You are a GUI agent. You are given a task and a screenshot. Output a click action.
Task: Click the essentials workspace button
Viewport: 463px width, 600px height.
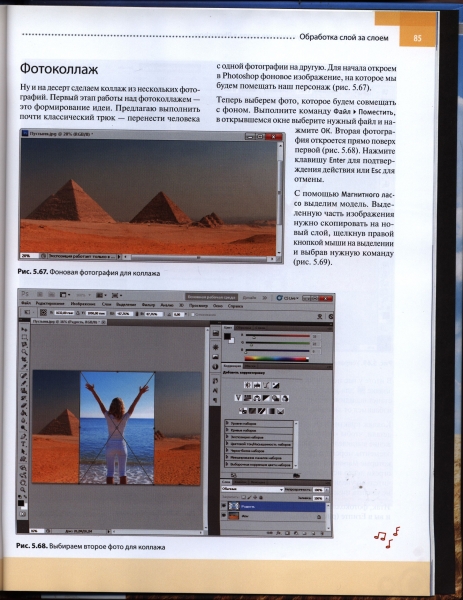tap(211, 297)
